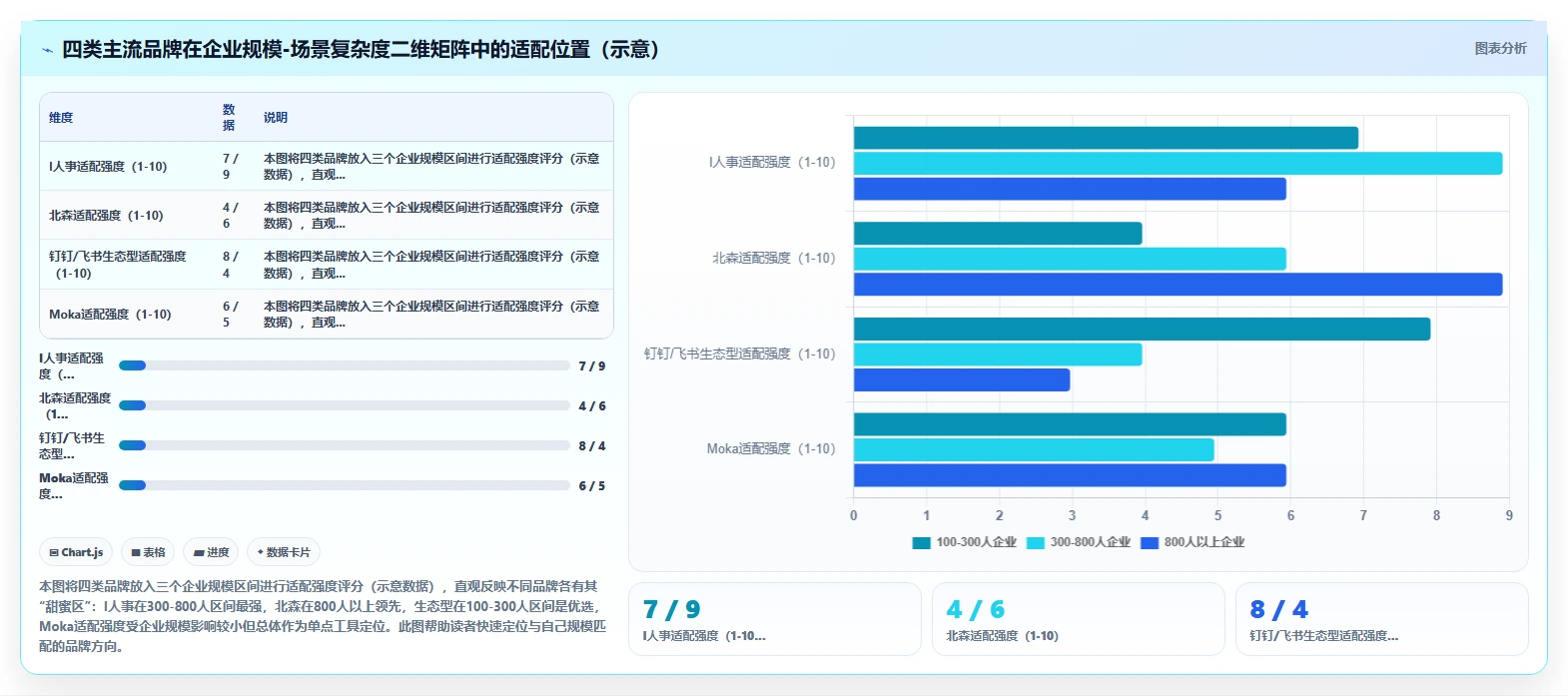
Task: Select the 表格 tag
Action: point(148,552)
